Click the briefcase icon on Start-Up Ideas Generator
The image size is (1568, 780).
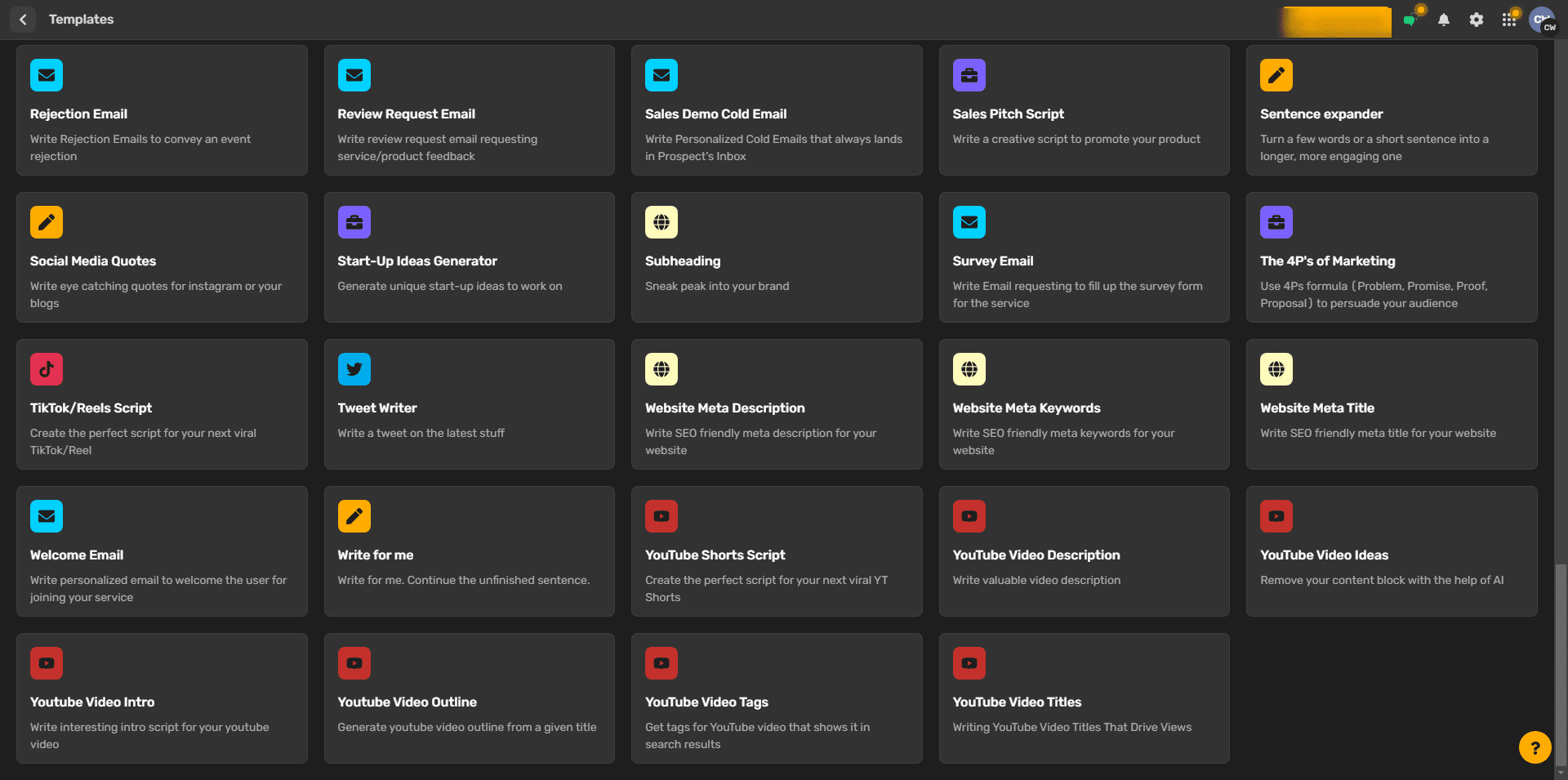click(354, 221)
